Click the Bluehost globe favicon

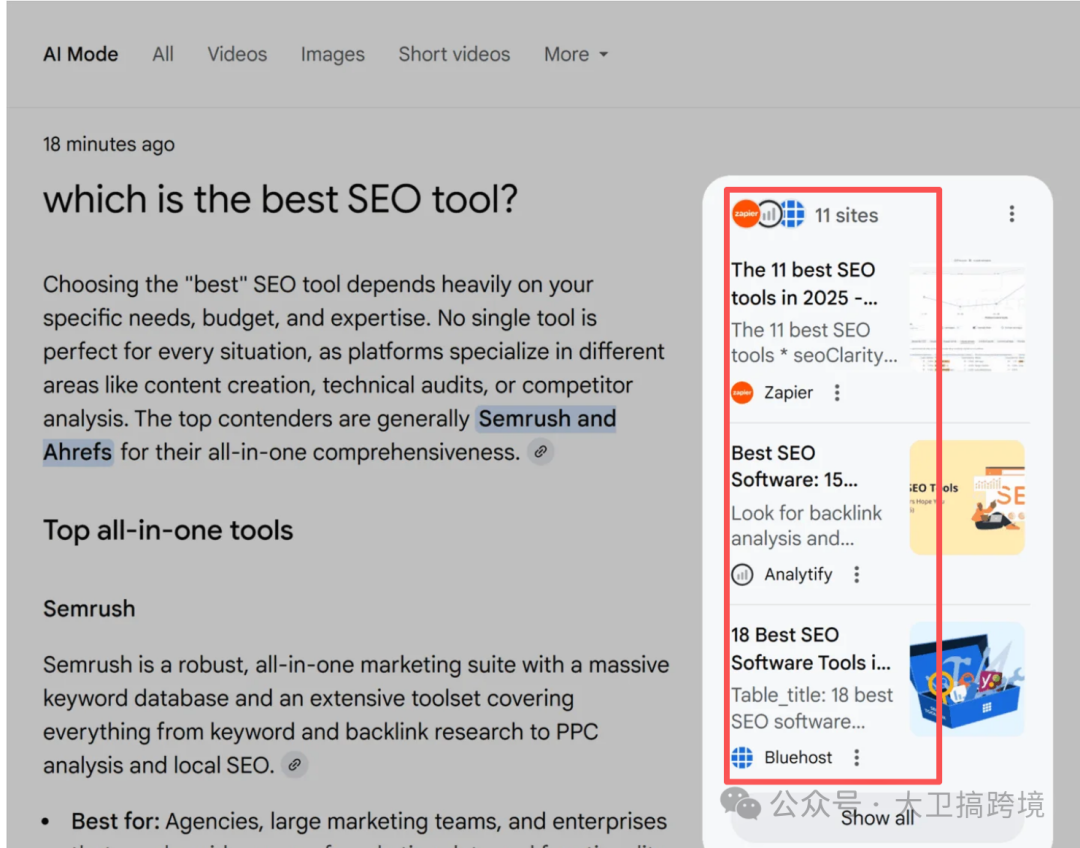pos(742,758)
